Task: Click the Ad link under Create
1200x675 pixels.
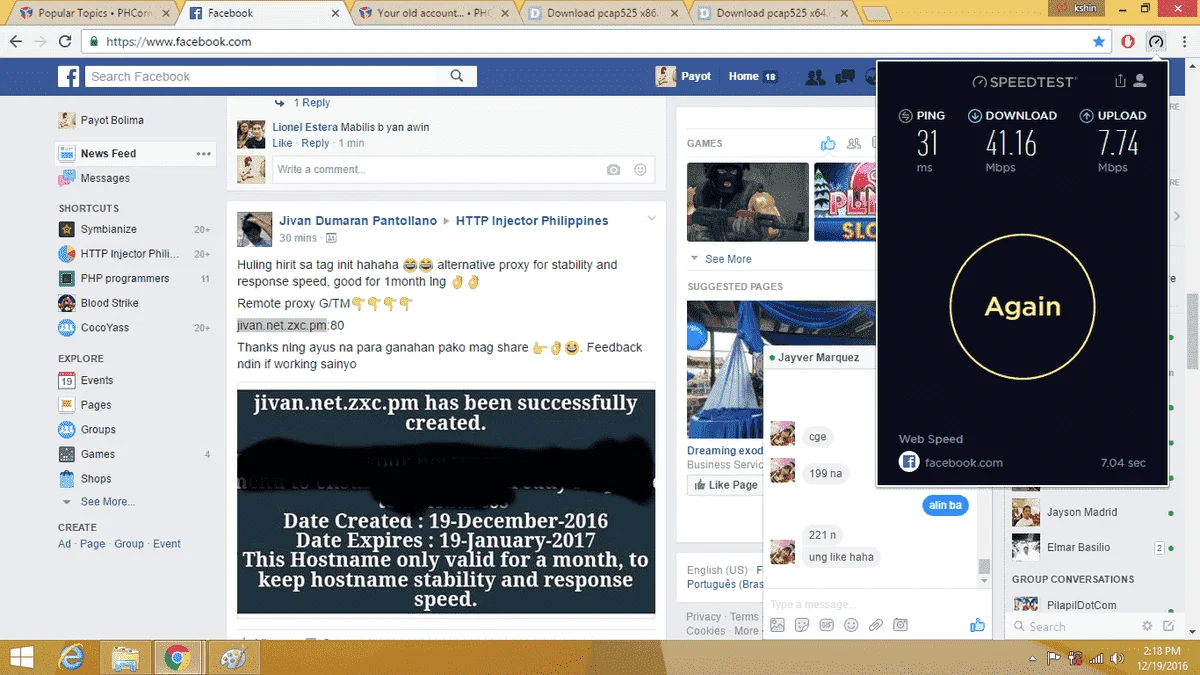Action: click(x=64, y=544)
